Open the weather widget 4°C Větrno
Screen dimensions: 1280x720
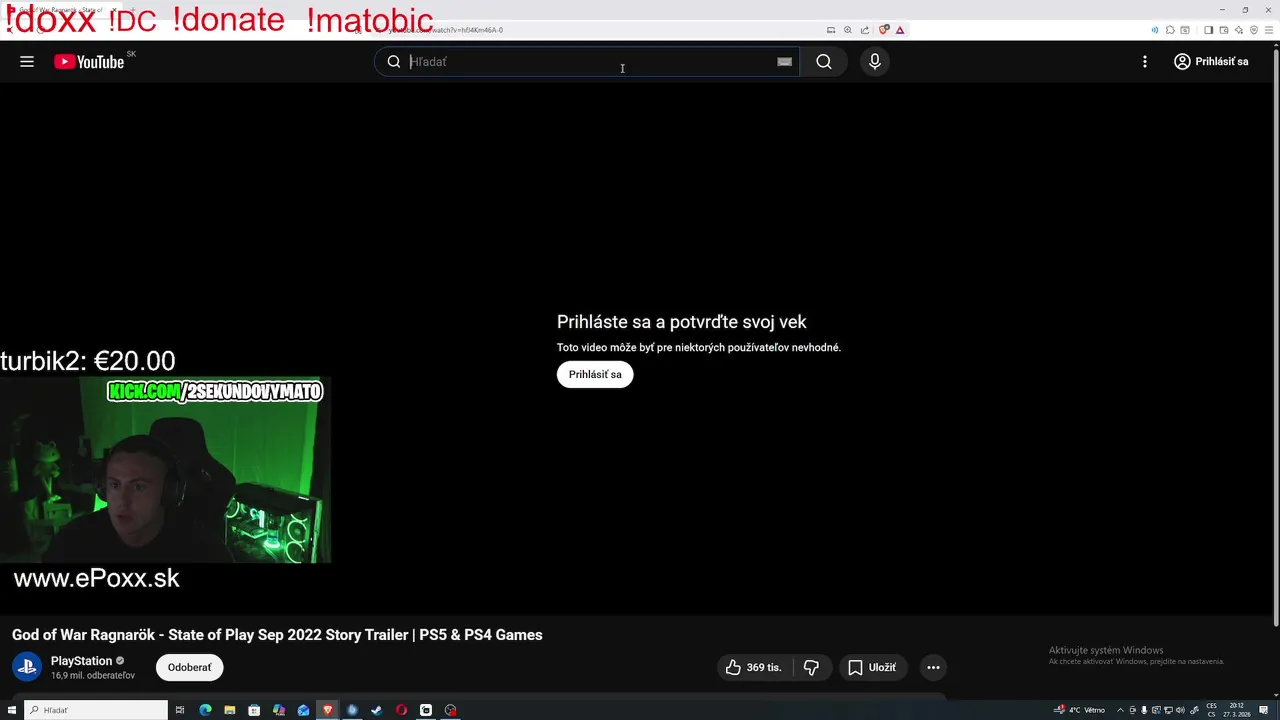[x=1079, y=710]
